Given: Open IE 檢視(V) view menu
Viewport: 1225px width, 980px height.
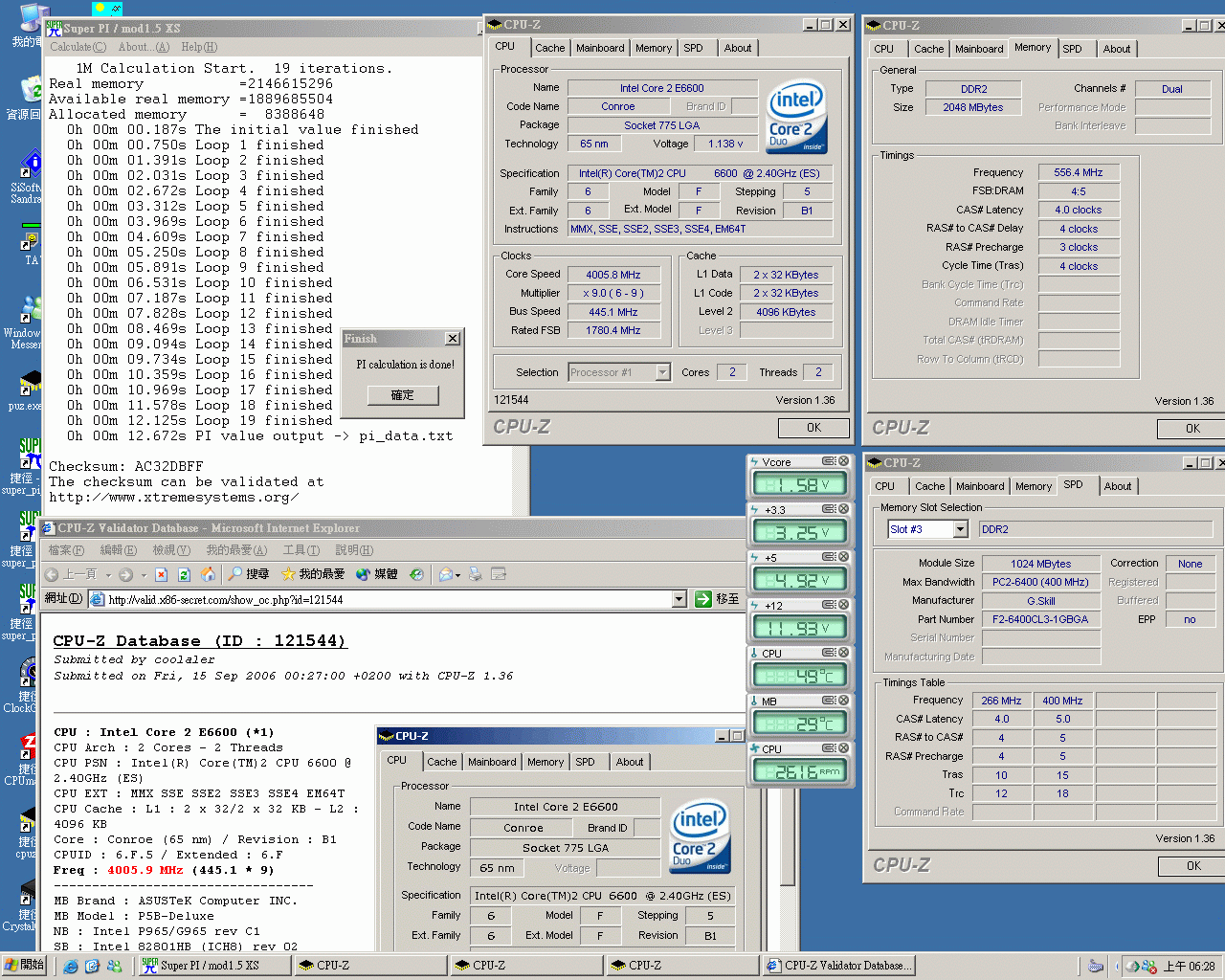Looking at the screenshot, I should (x=171, y=550).
